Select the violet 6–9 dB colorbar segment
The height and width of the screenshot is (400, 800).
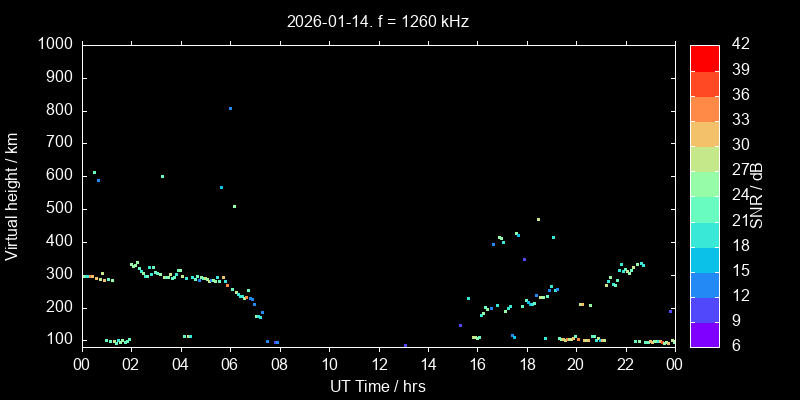pyautogui.click(x=705, y=334)
